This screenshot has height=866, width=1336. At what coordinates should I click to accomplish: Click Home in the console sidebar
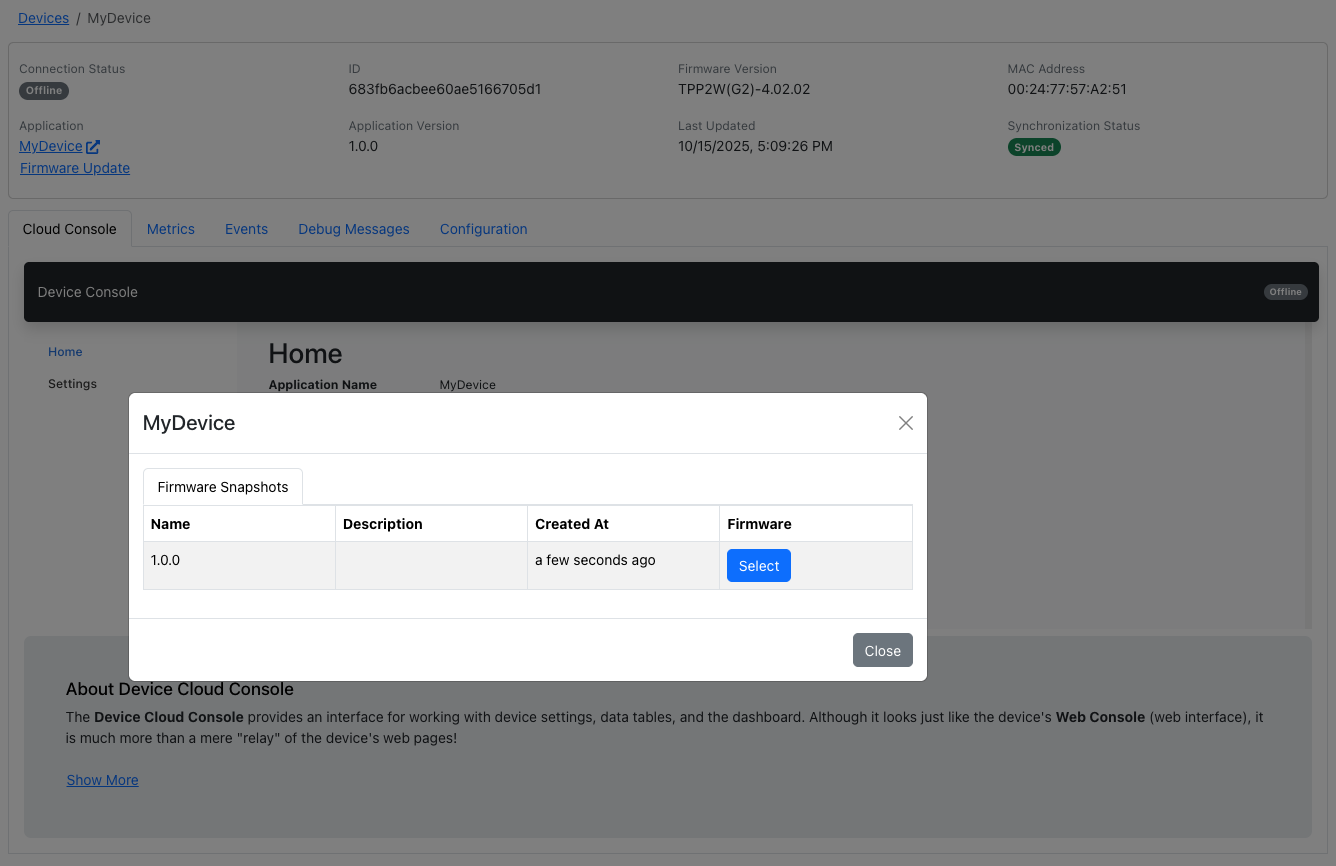pos(65,352)
